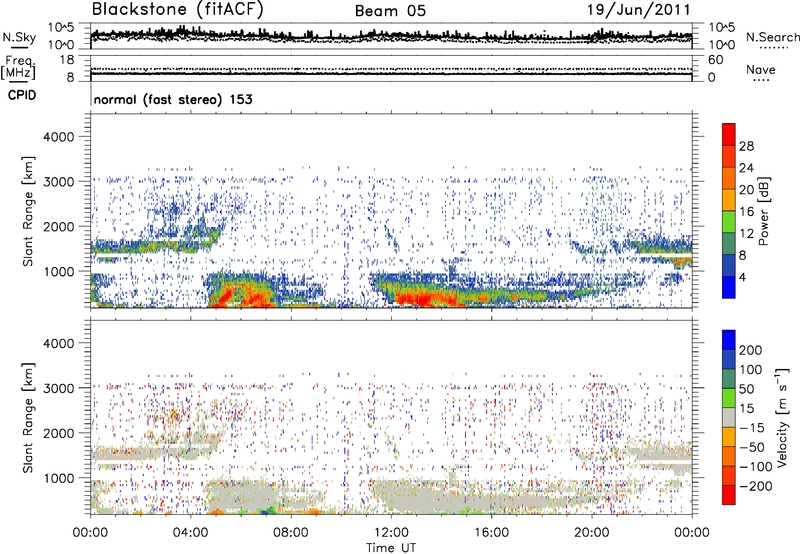800x554 pixels.
Task: Click the "16:00" time tick label
Action: [491, 533]
